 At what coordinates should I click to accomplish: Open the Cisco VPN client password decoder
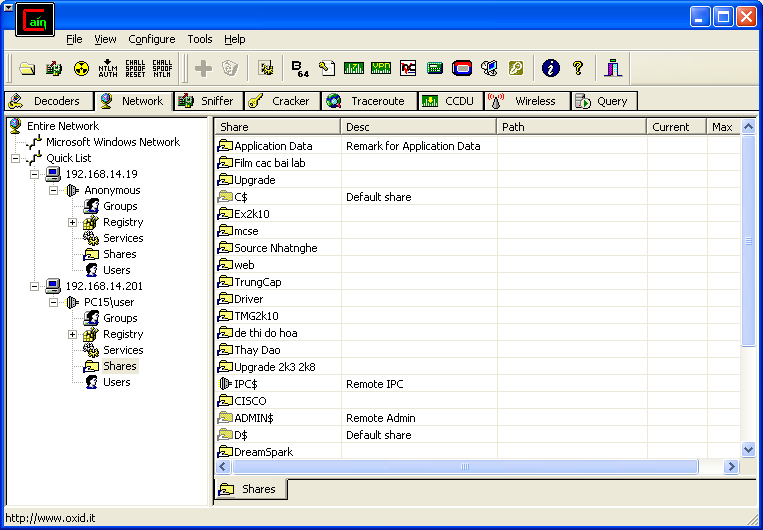(381, 69)
